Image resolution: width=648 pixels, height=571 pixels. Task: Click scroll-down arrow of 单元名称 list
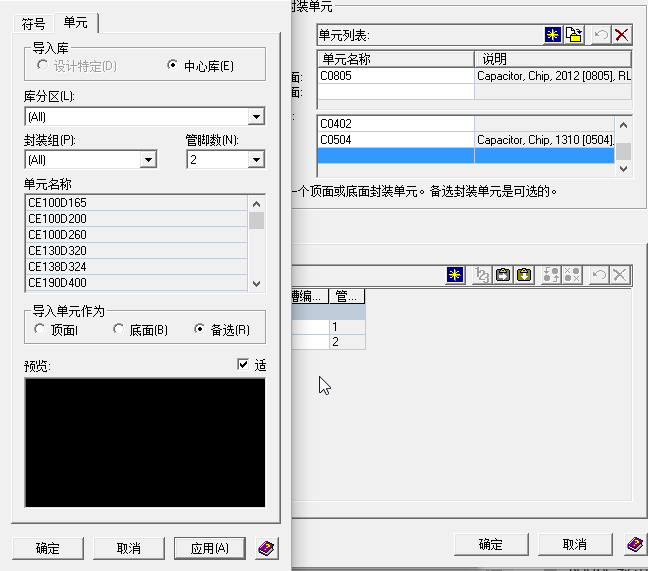[256, 283]
